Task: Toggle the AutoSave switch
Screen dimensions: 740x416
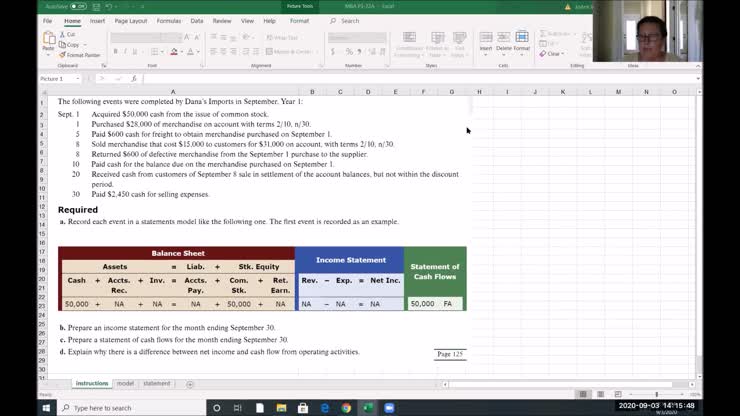Action: click(x=77, y=6)
